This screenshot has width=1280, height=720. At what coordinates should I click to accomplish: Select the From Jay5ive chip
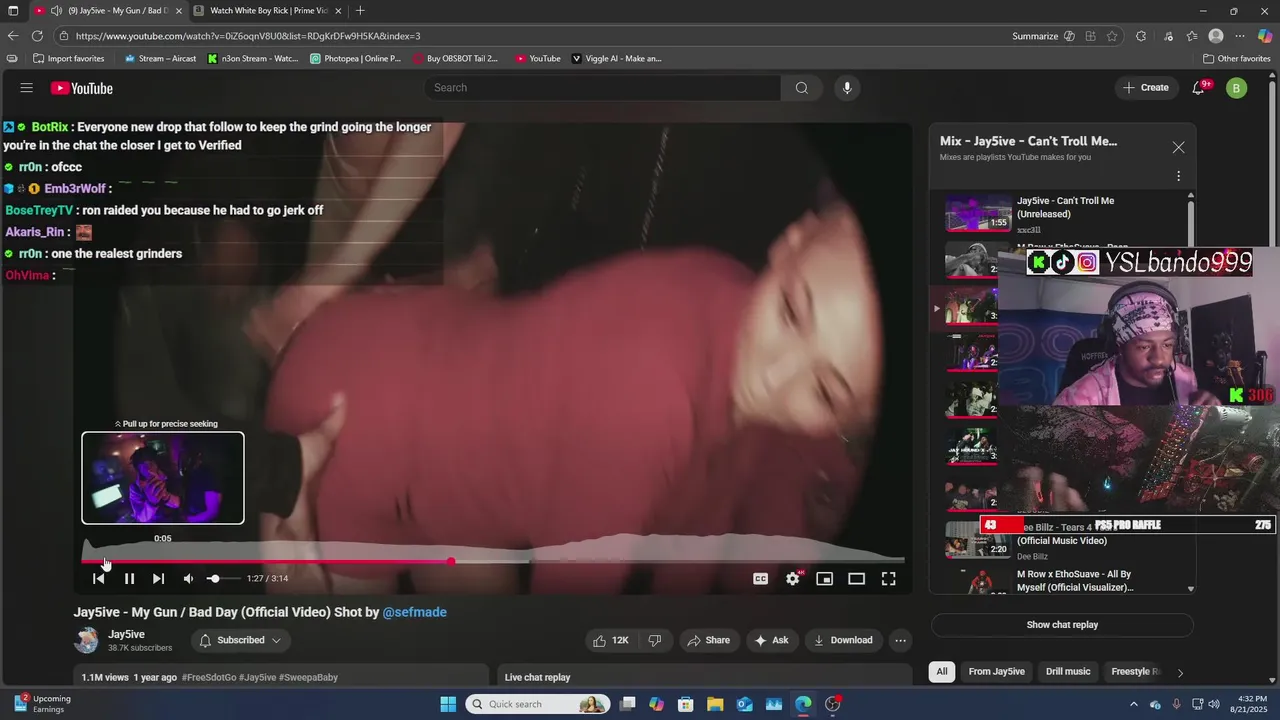coord(996,672)
